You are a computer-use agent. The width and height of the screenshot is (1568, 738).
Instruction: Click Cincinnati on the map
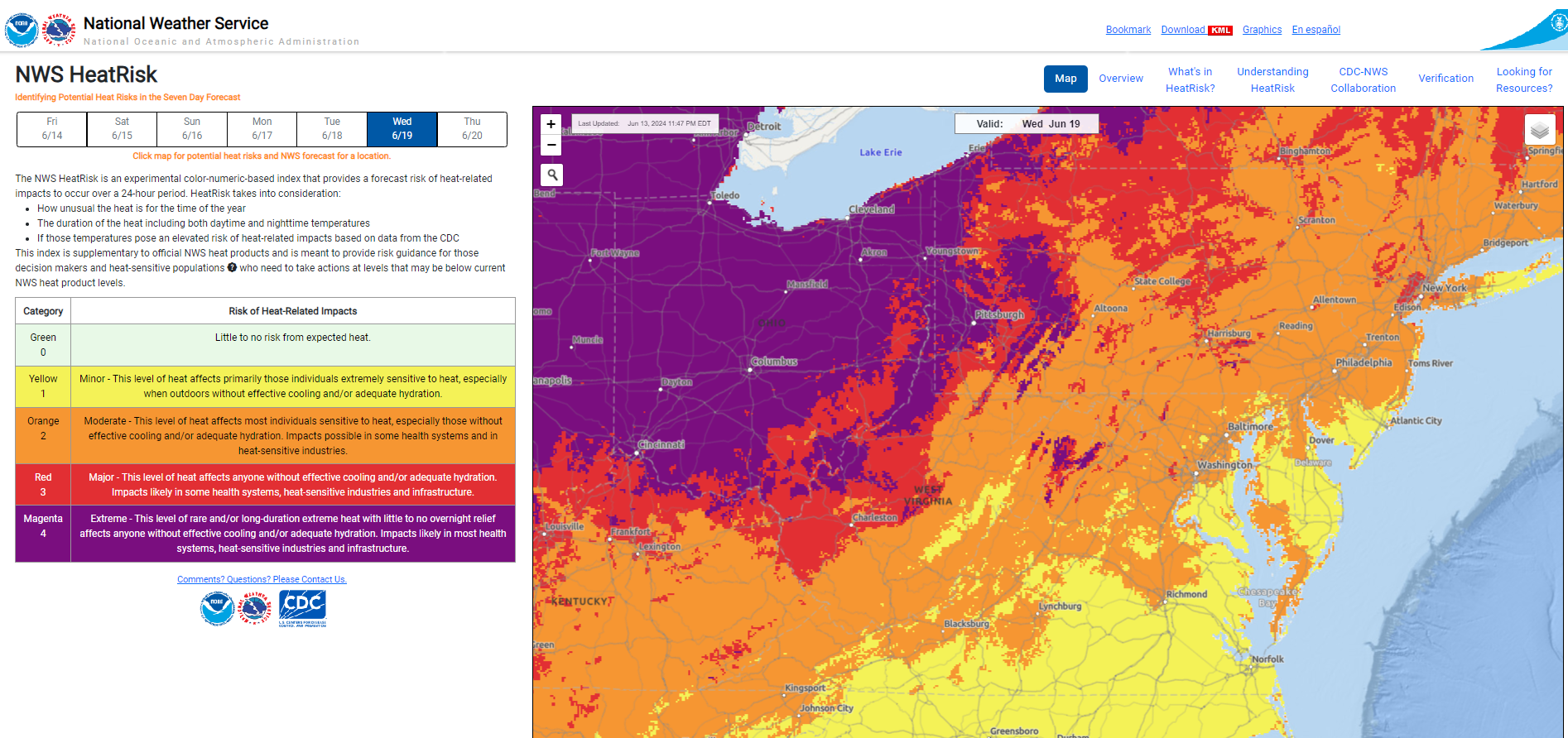tap(661, 444)
